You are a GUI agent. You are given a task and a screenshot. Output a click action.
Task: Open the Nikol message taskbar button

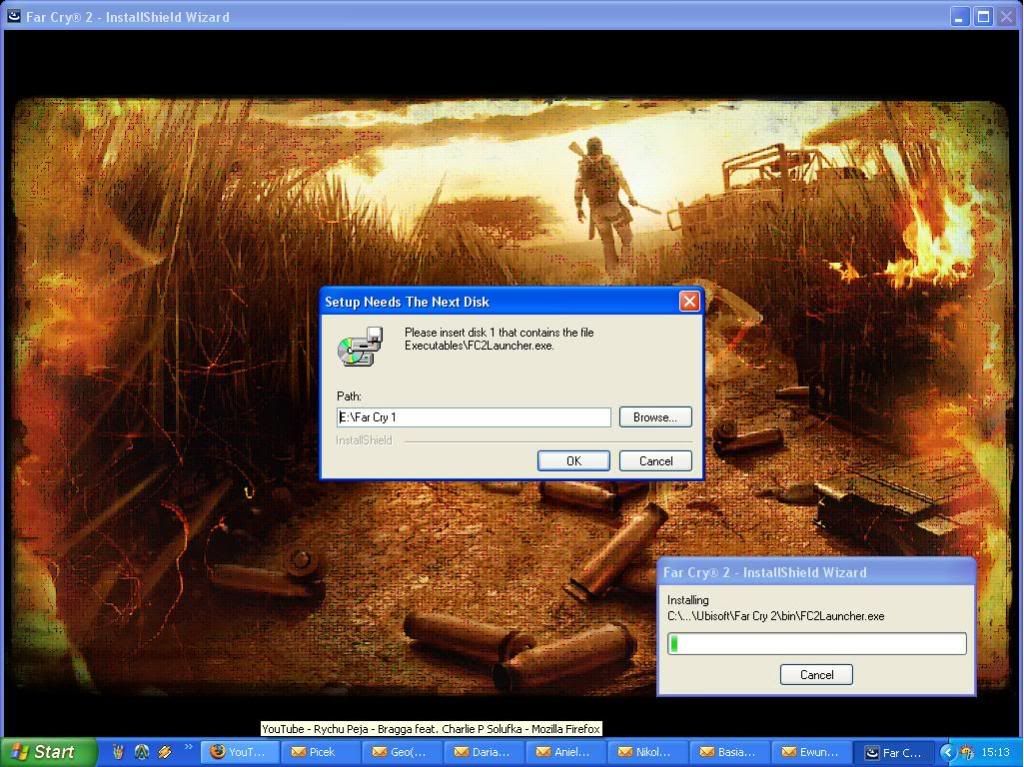point(648,752)
